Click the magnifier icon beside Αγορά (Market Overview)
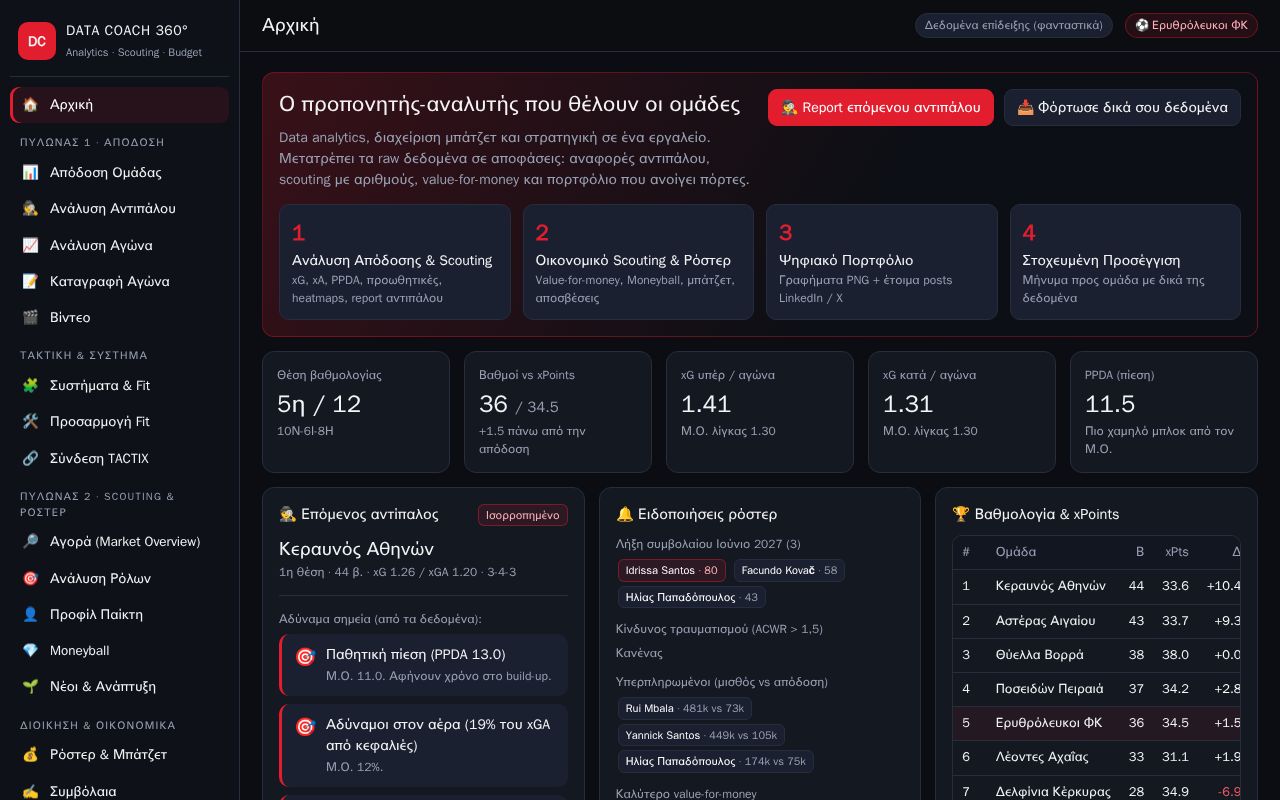Screen dimensions: 1280x800 point(30,541)
